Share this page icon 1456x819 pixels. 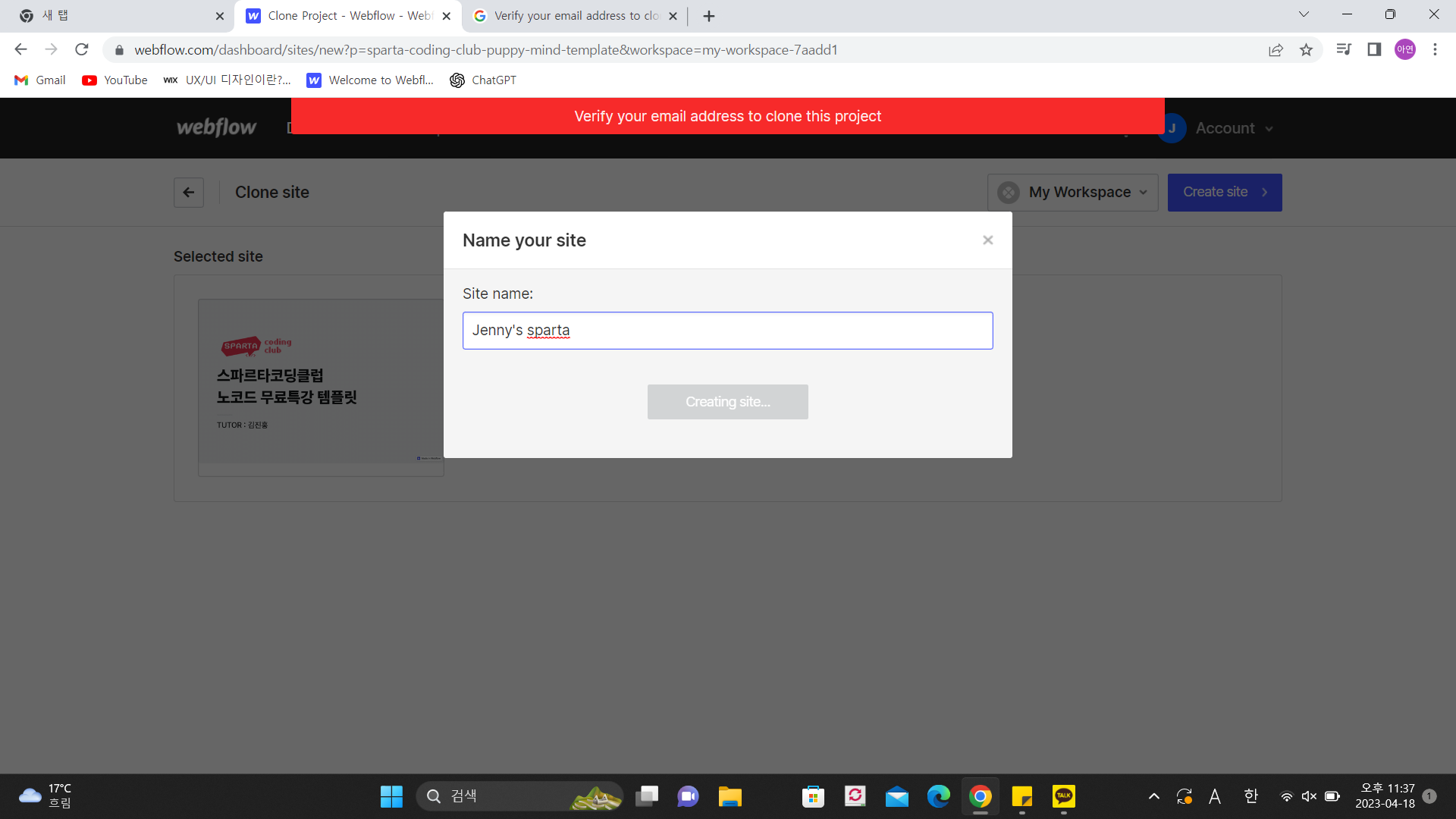[1276, 50]
